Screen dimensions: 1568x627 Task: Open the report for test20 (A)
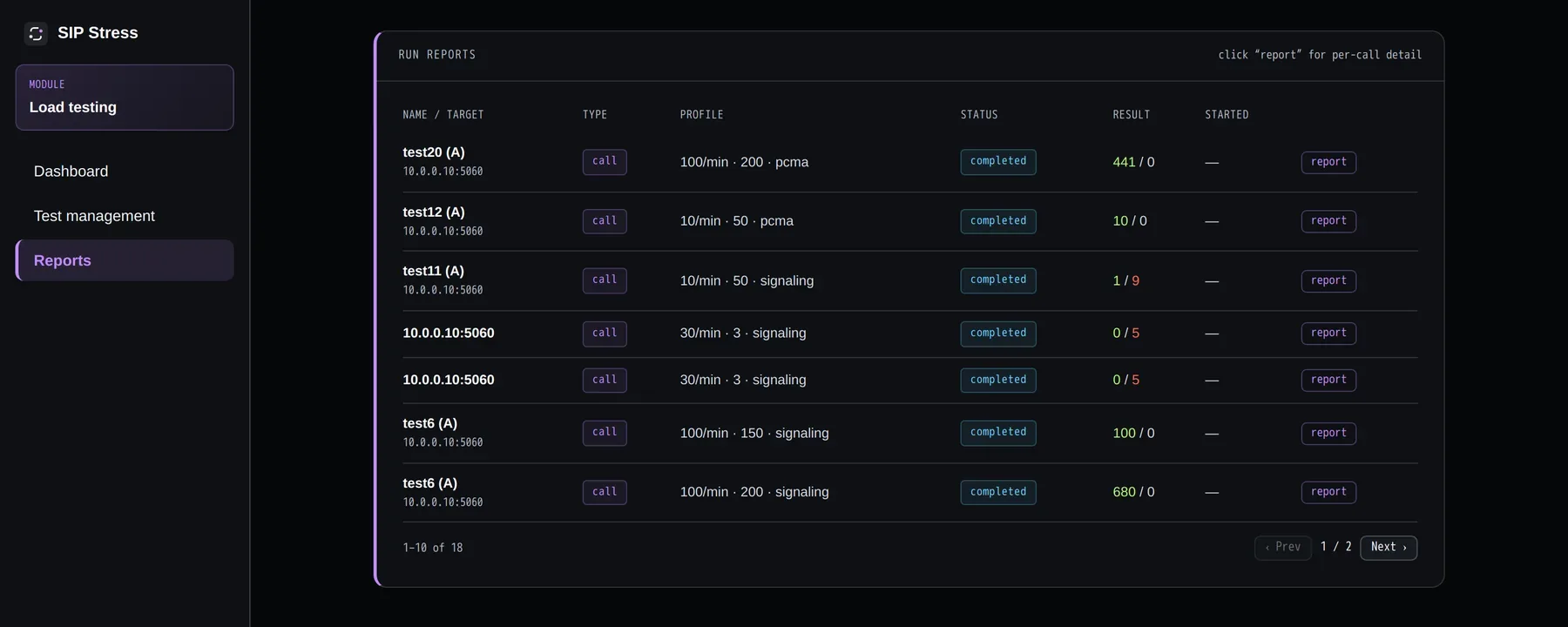click(1328, 162)
